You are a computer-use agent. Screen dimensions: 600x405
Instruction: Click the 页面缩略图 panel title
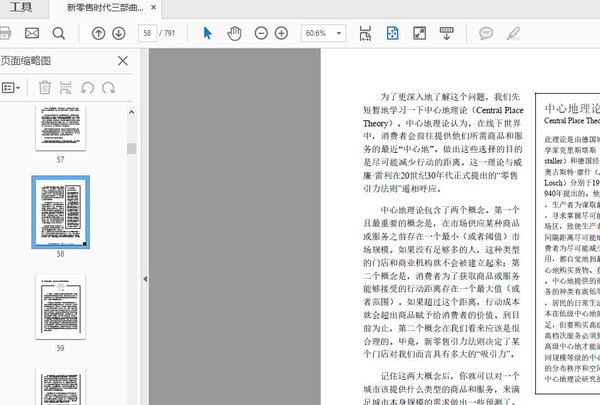26,60
